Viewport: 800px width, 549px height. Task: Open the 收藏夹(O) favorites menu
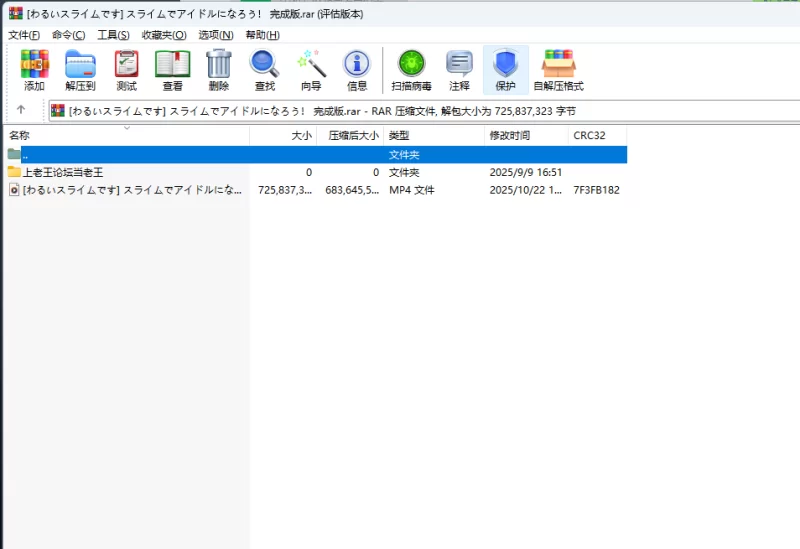pyautogui.click(x=163, y=35)
